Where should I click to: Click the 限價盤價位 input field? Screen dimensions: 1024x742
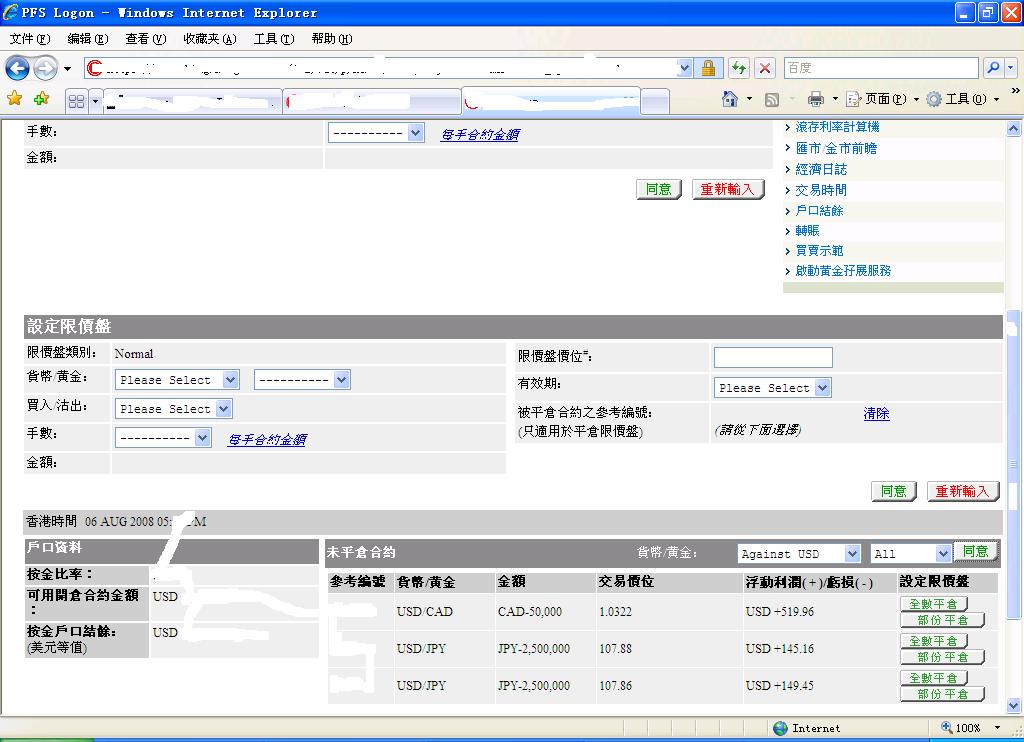[x=773, y=357]
